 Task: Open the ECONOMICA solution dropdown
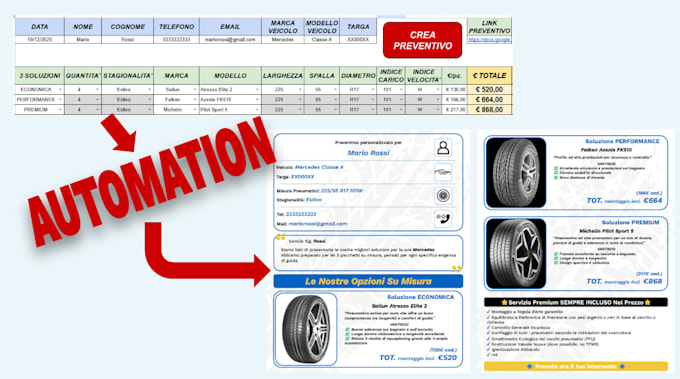(x=60, y=89)
